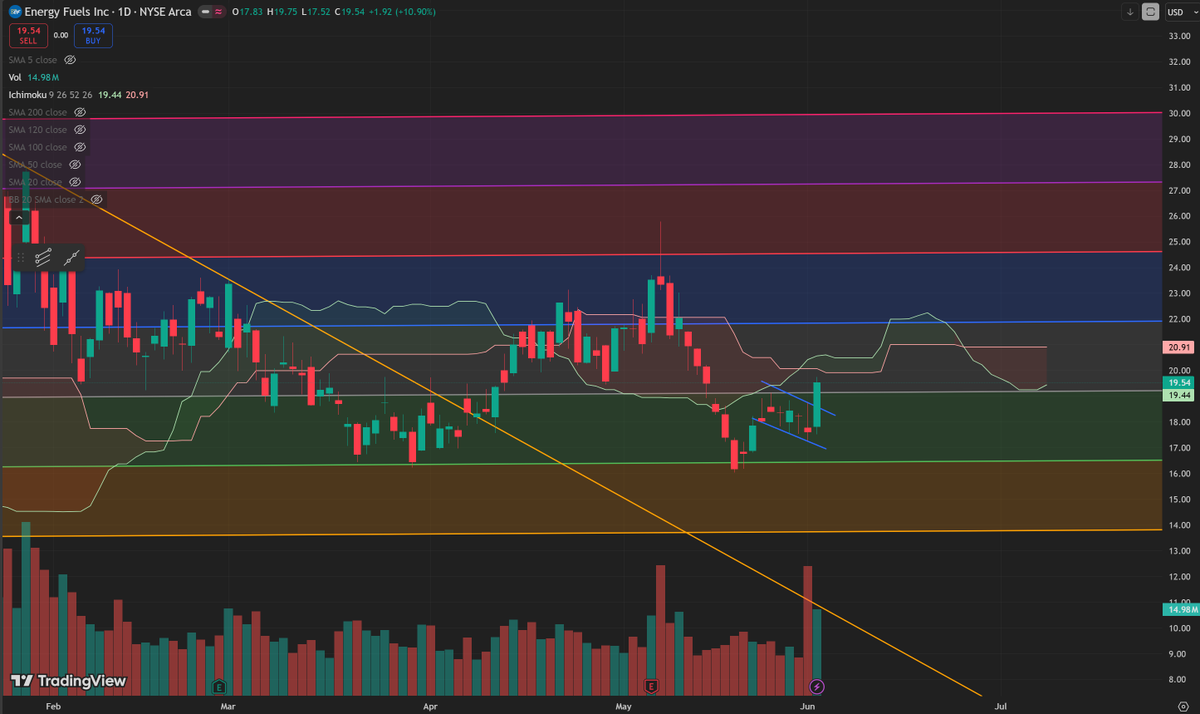Click the Energy Fuels Inc symbol logo
This screenshot has height=714, width=1200.
[x=15, y=12]
